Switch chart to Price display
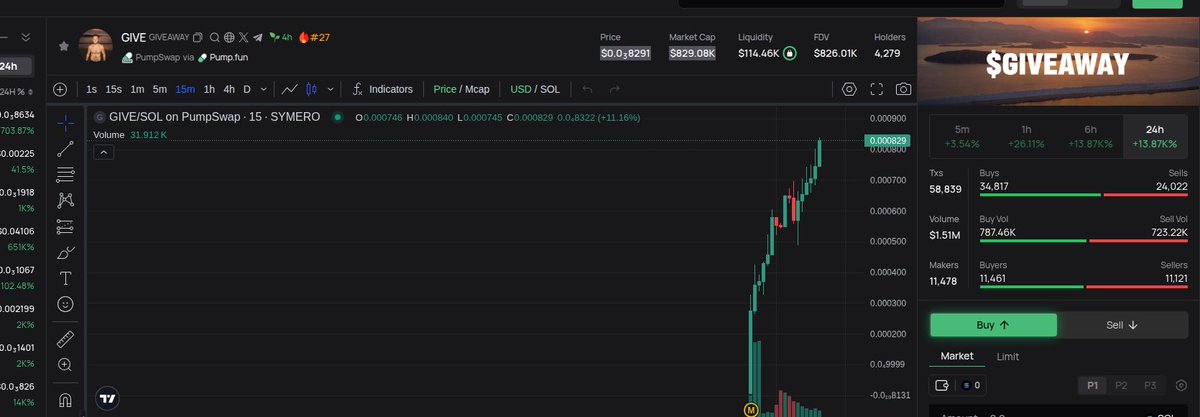Image resolution: width=1200 pixels, height=417 pixels. tap(445, 89)
